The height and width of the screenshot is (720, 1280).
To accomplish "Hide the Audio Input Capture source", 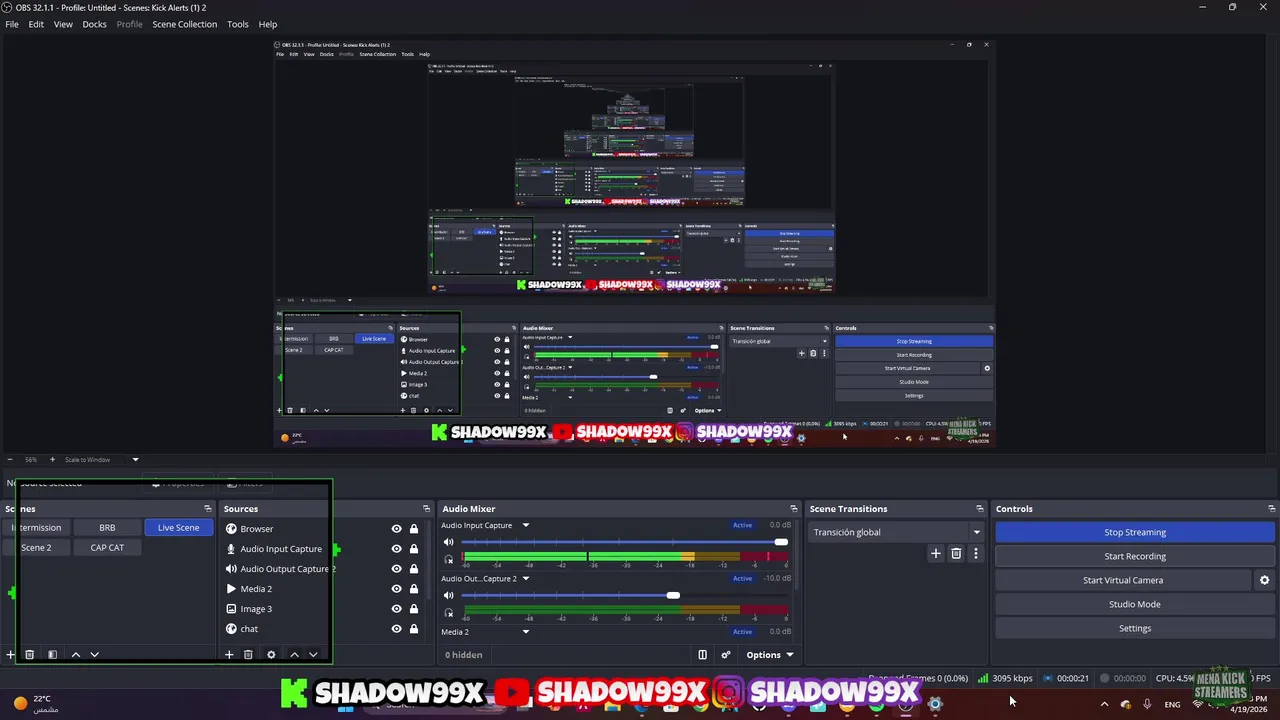I will [396, 549].
